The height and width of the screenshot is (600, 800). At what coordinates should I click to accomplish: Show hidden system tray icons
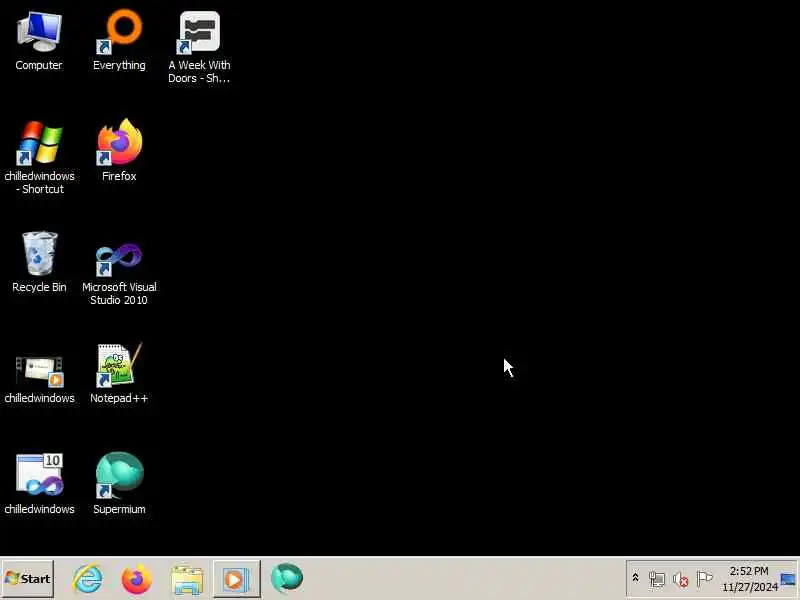(x=635, y=578)
